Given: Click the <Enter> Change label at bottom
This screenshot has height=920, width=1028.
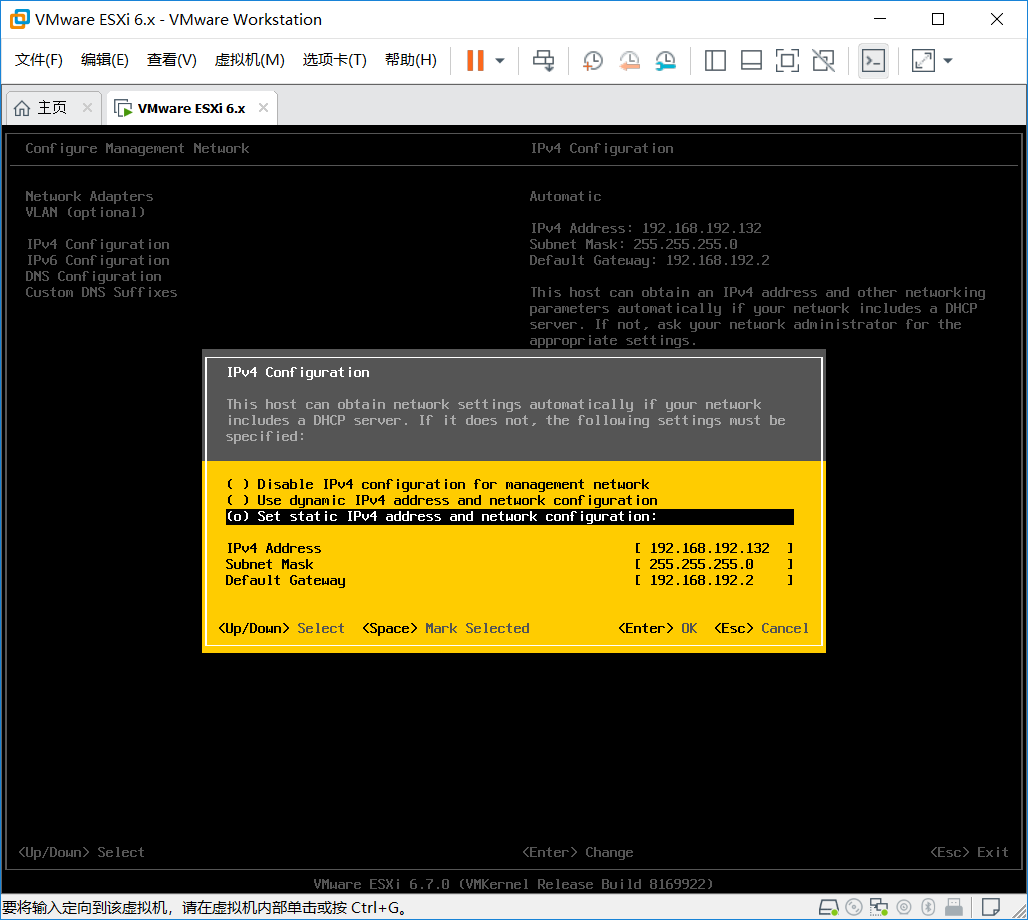Looking at the screenshot, I should 578,852.
